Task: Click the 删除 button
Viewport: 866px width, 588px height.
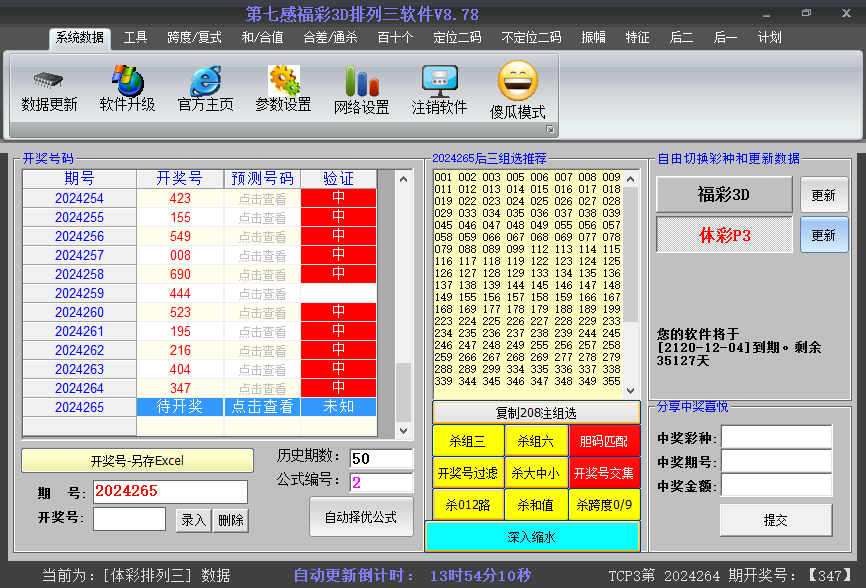Action: pos(231,520)
